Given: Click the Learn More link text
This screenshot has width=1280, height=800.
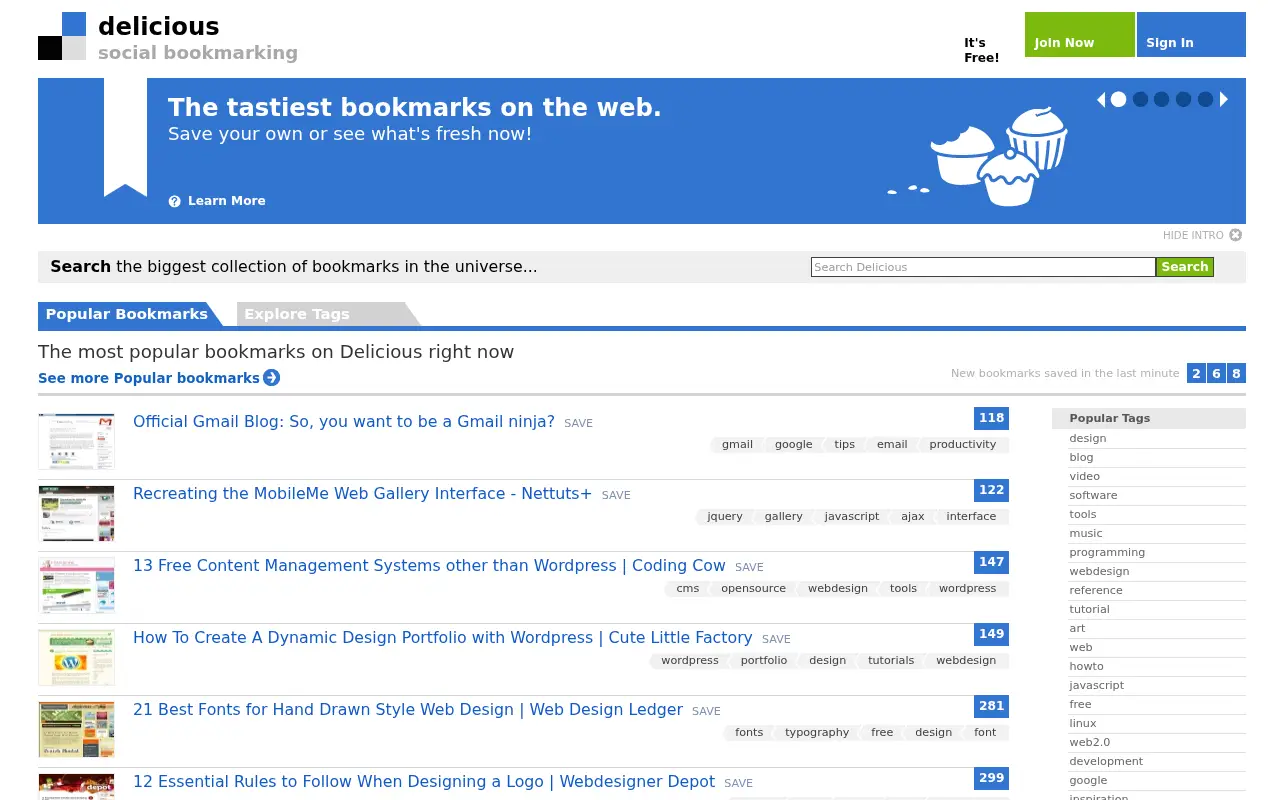Looking at the screenshot, I should tap(227, 201).
